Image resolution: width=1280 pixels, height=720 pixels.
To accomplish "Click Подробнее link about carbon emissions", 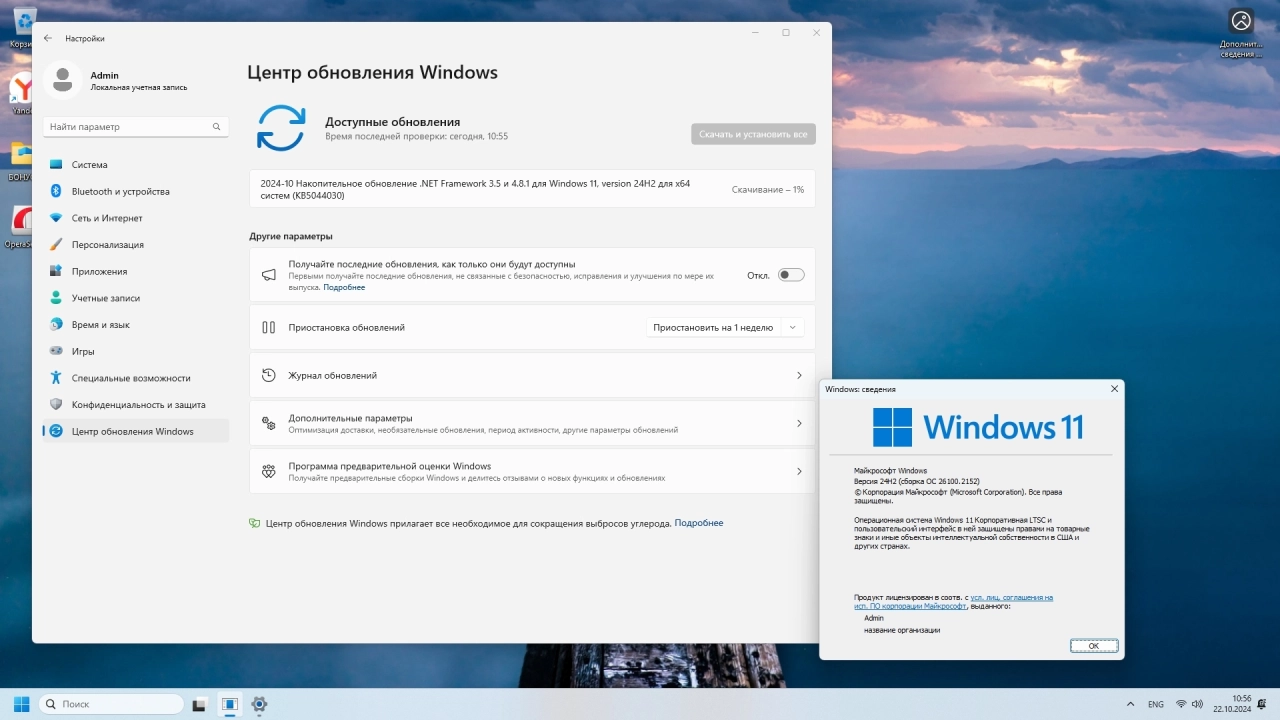I will pyautogui.click(x=699, y=523).
